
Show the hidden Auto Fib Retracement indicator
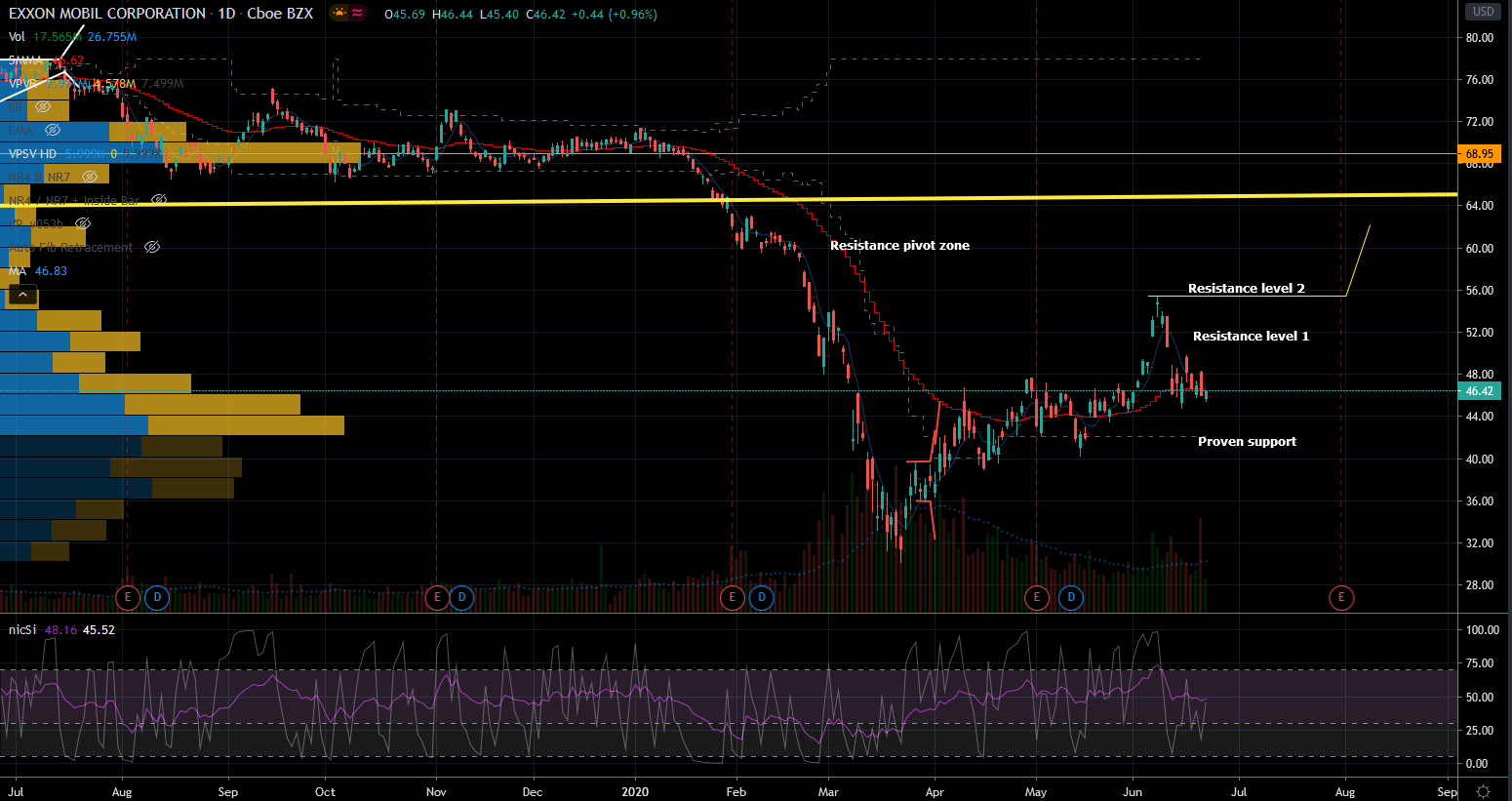(152, 247)
